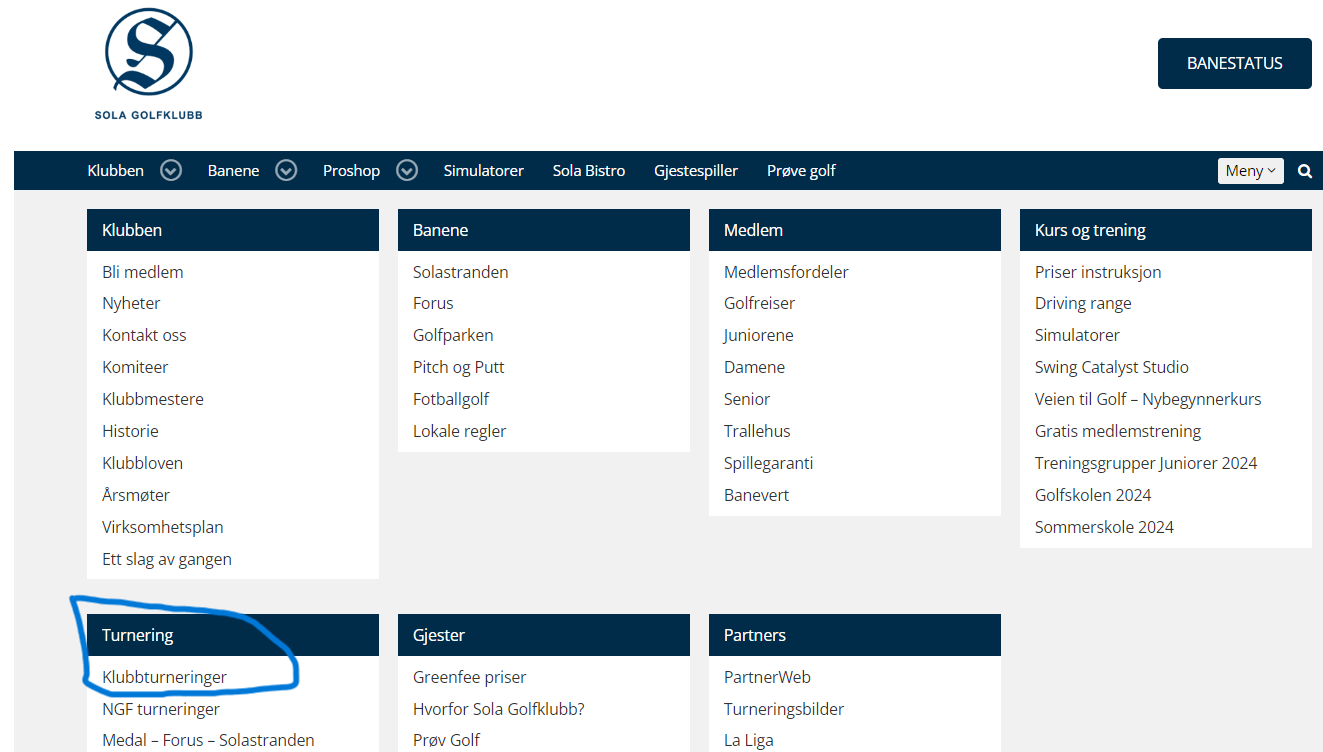Open the Klubbmestere link

point(153,399)
